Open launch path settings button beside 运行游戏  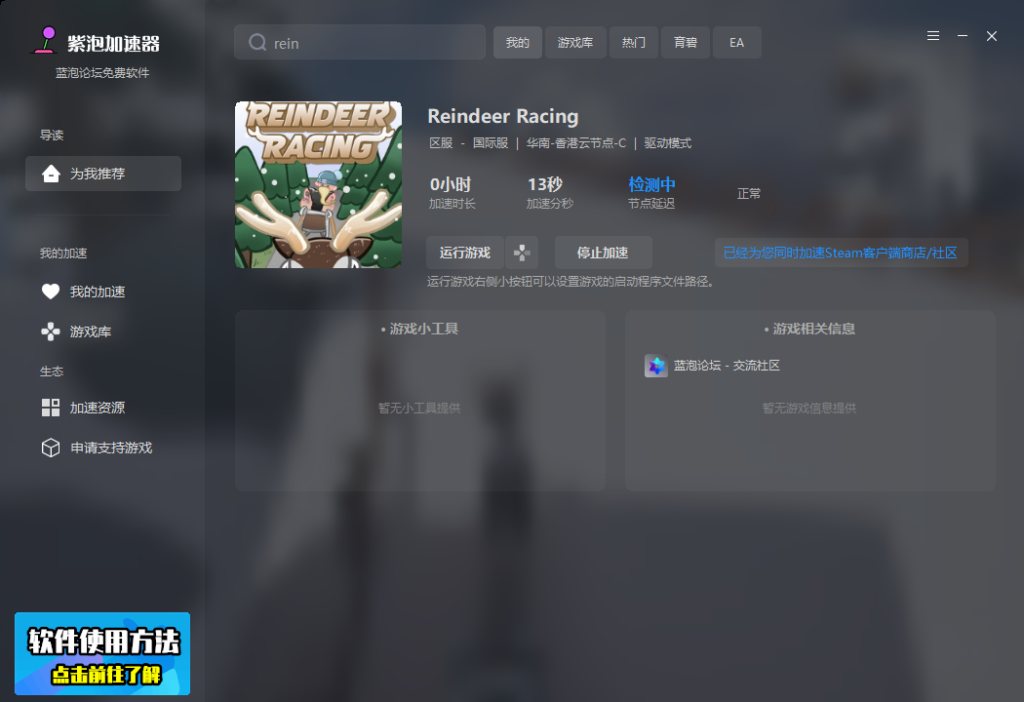click(522, 253)
